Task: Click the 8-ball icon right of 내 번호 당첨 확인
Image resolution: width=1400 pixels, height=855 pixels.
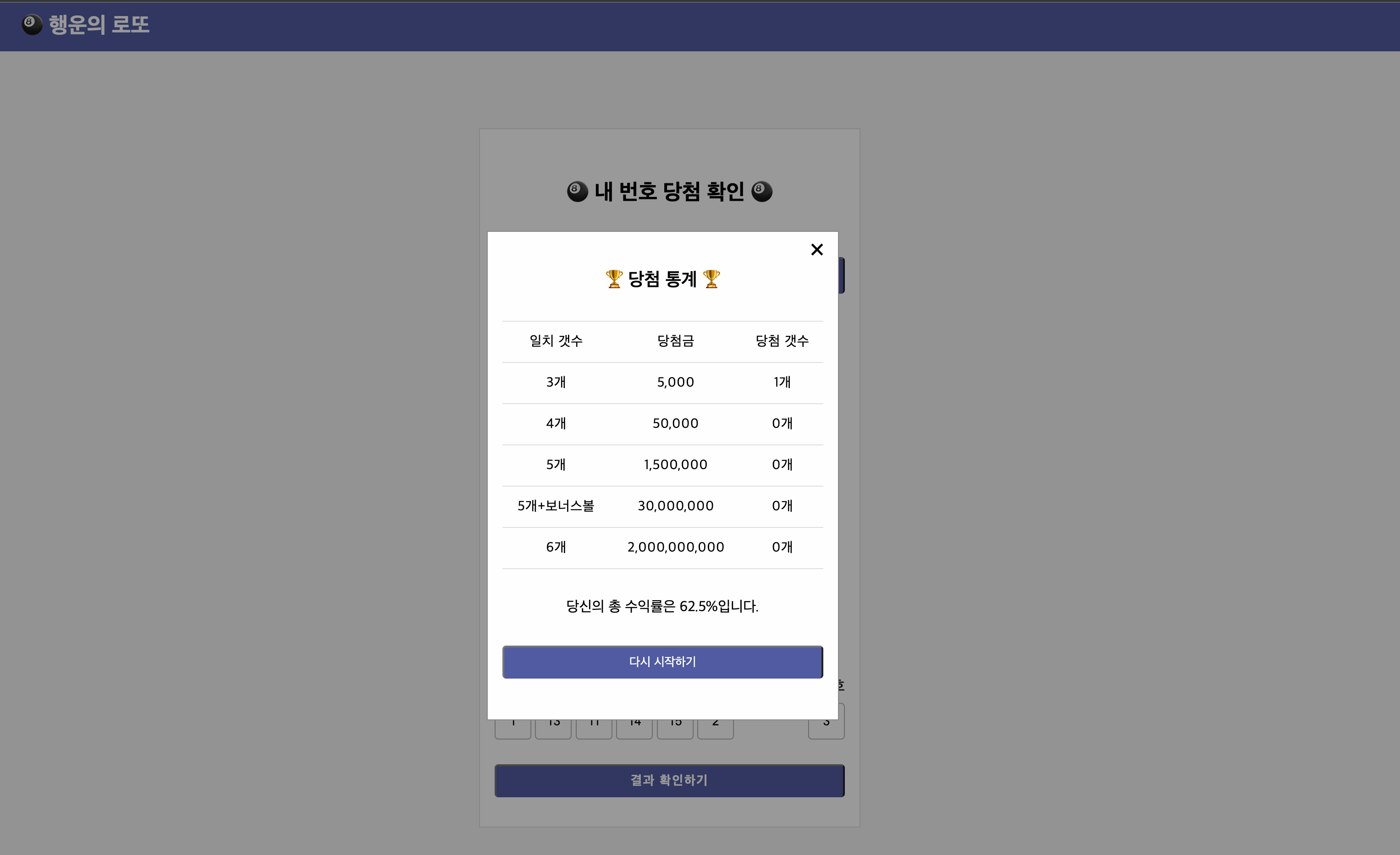Action: (762, 192)
